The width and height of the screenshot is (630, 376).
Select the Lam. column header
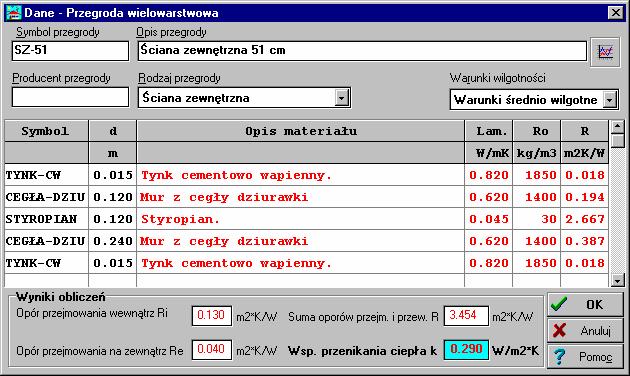[x=489, y=131]
